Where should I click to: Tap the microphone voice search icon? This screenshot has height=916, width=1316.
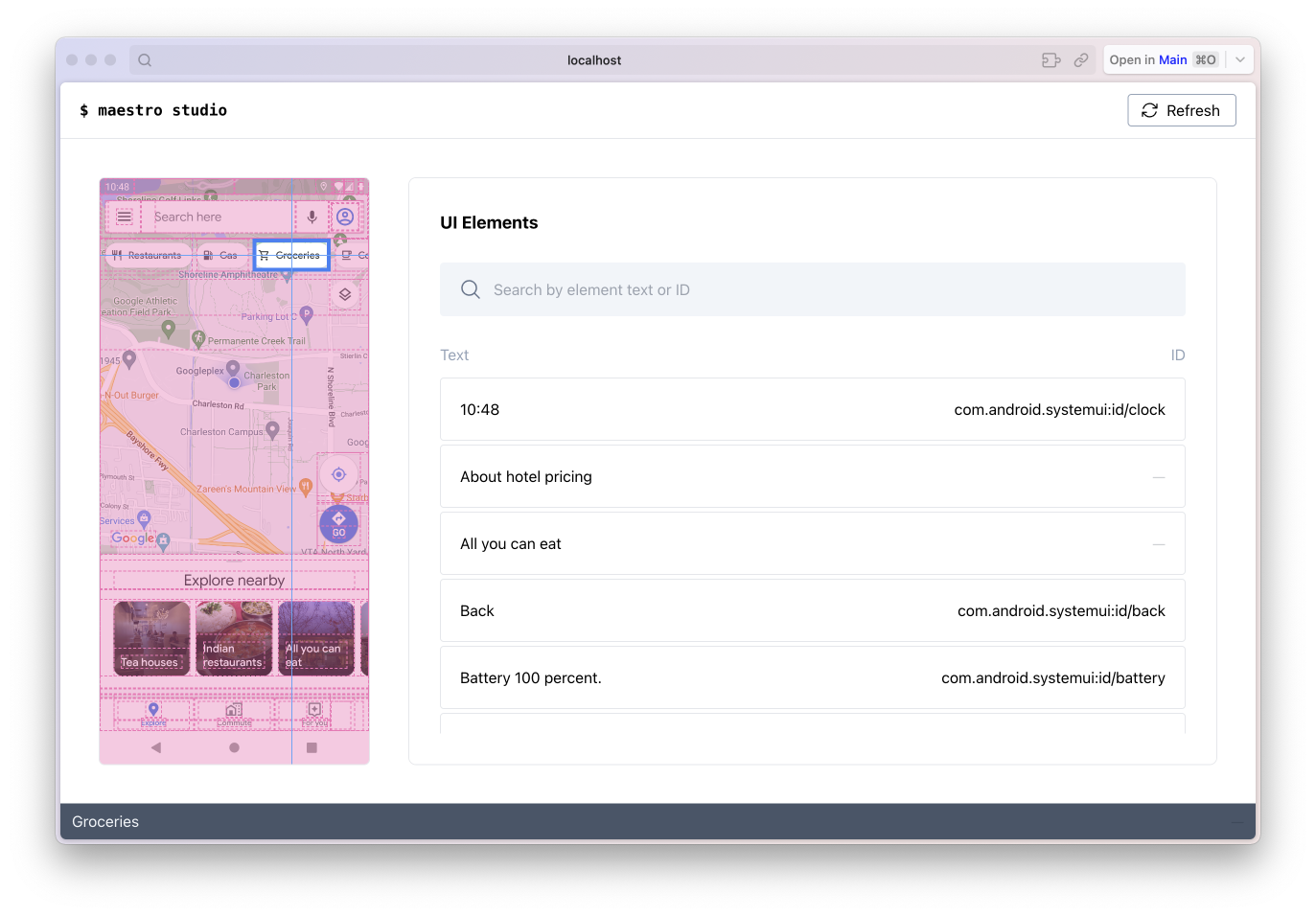pos(312,218)
